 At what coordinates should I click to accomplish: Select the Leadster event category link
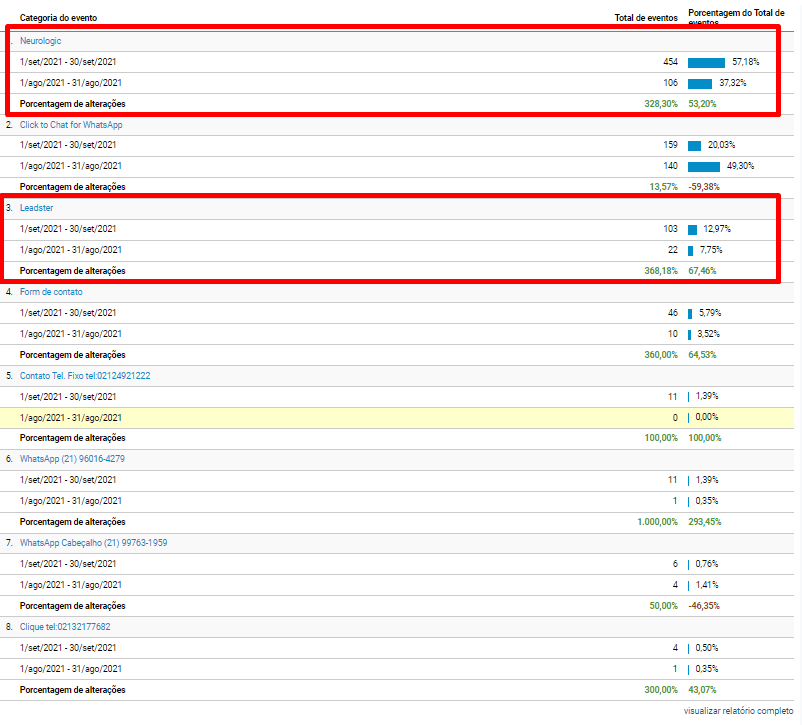[37, 208]
